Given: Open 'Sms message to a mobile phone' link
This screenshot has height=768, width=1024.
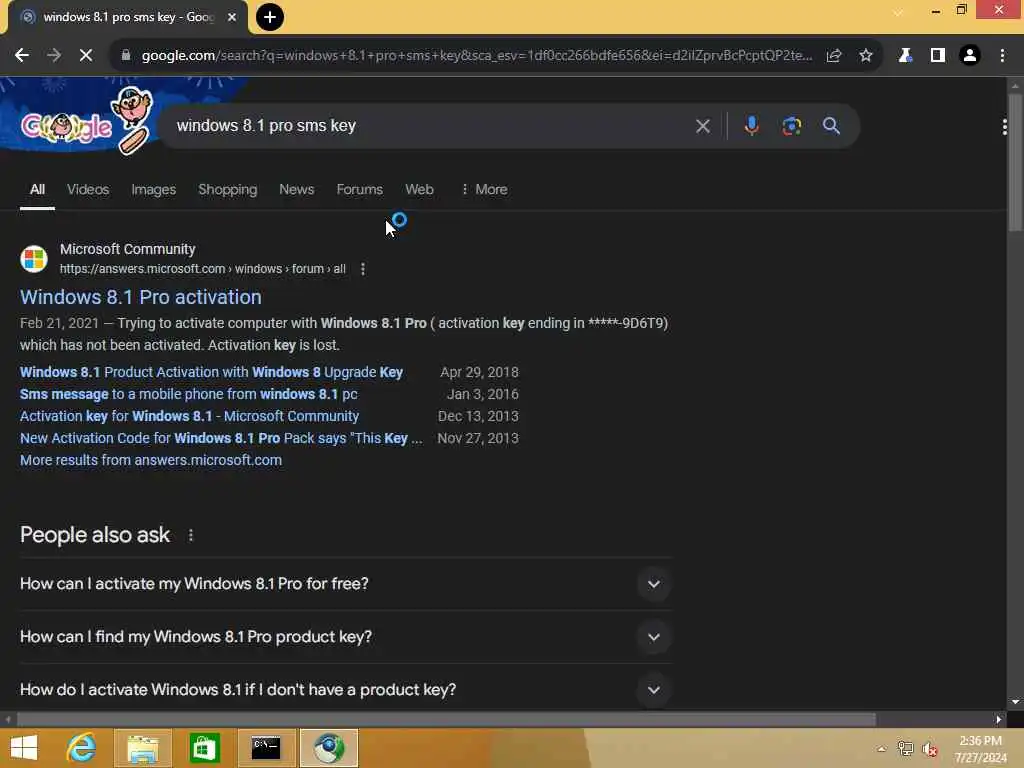Looking at the screenshot, I should click(189, 394).
